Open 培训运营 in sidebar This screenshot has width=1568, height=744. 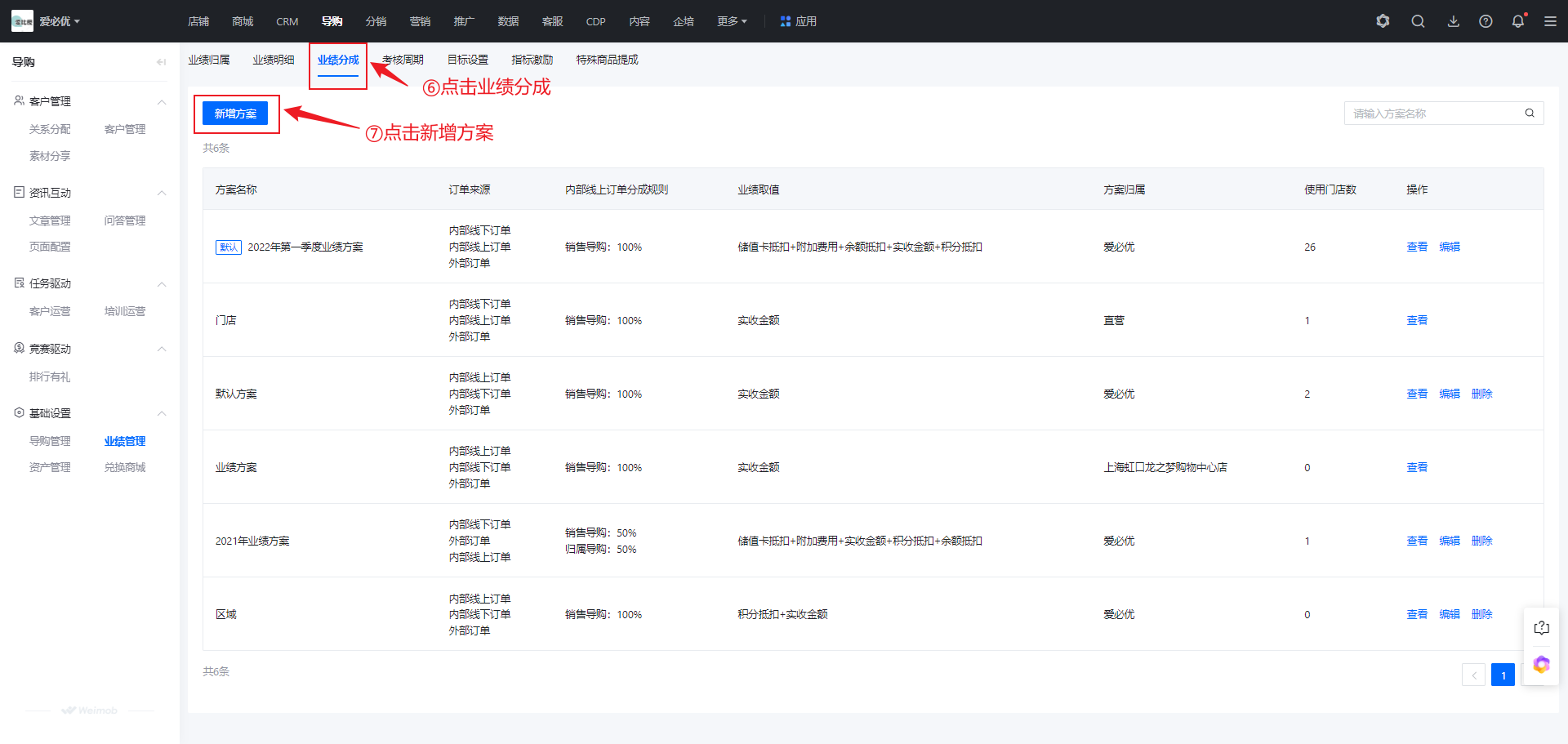point(125,311)
